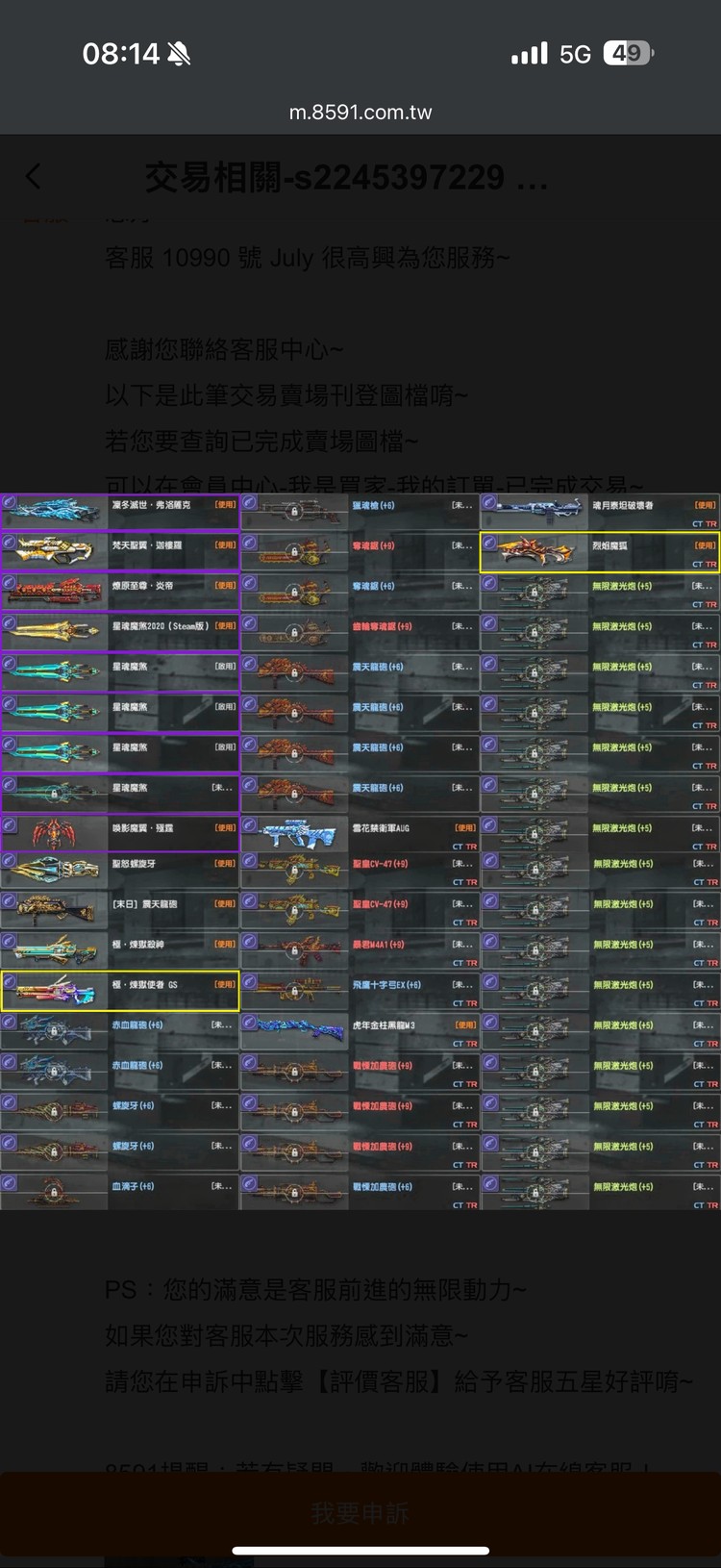Tap the [使用] tag on 烈焰魔狐 row
The width and height of the screenshot is (721, 1568).
pos(706,545)
